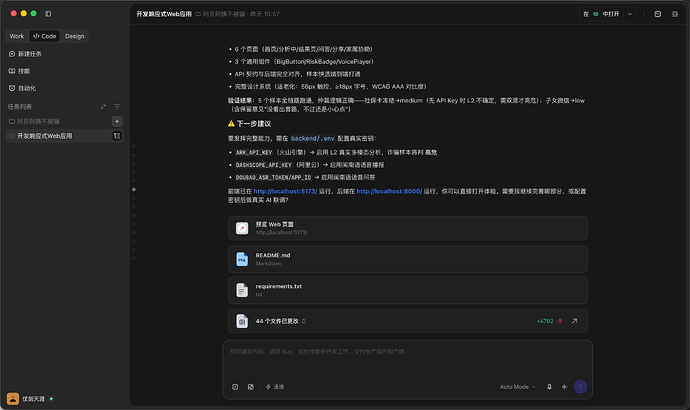
Task: Click the +4702 added lines count
Action: click(x=545, y=321)
